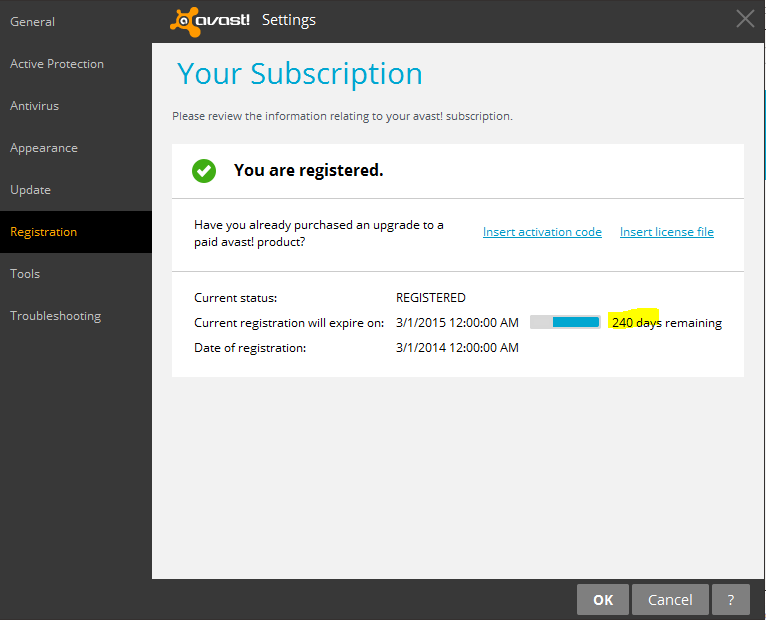766x620 pixels.
Task: Click the 'Your Subscription' heading
Action: coord(299,74)
